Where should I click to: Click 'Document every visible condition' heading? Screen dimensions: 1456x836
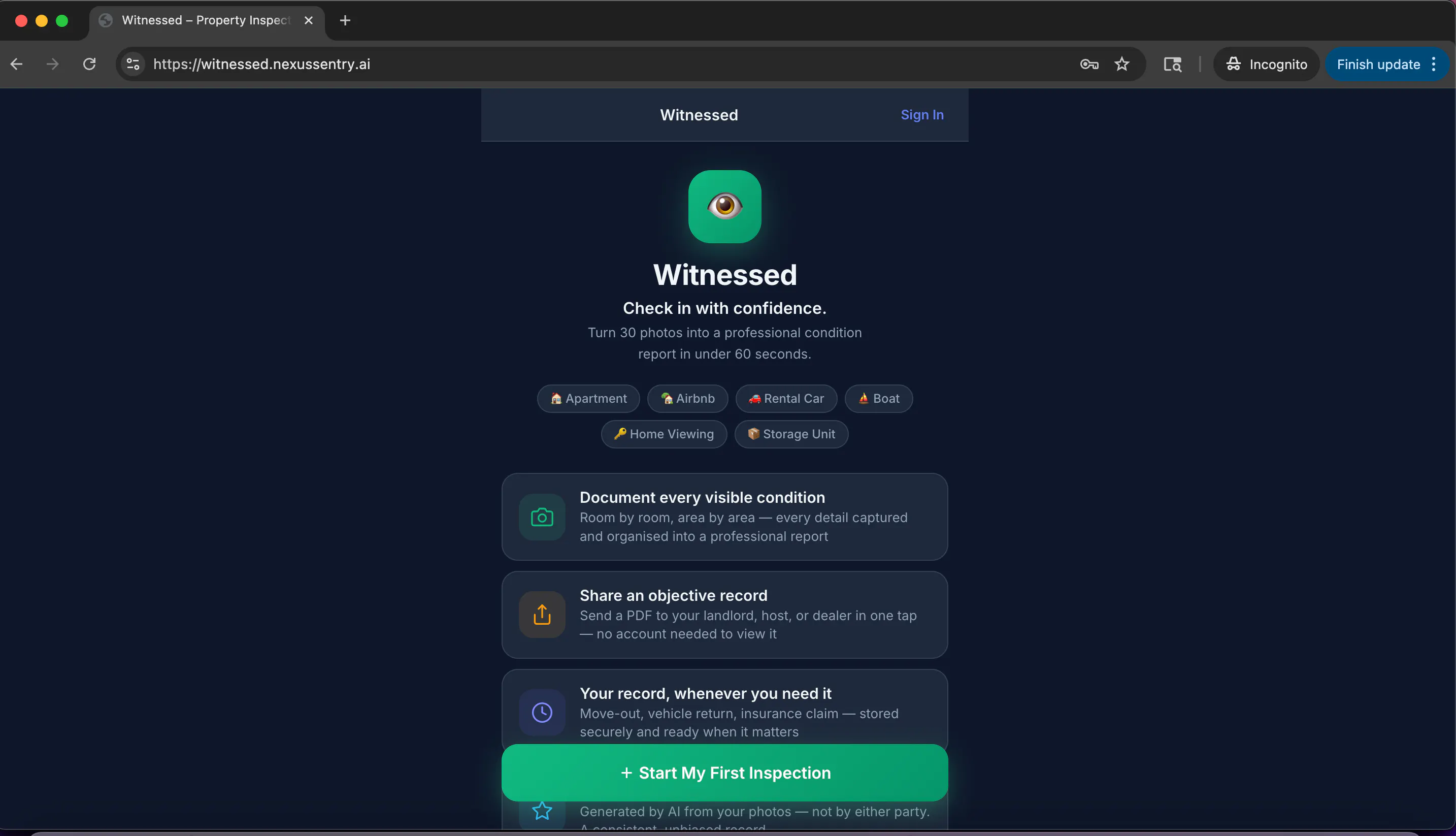coord(702,497)
